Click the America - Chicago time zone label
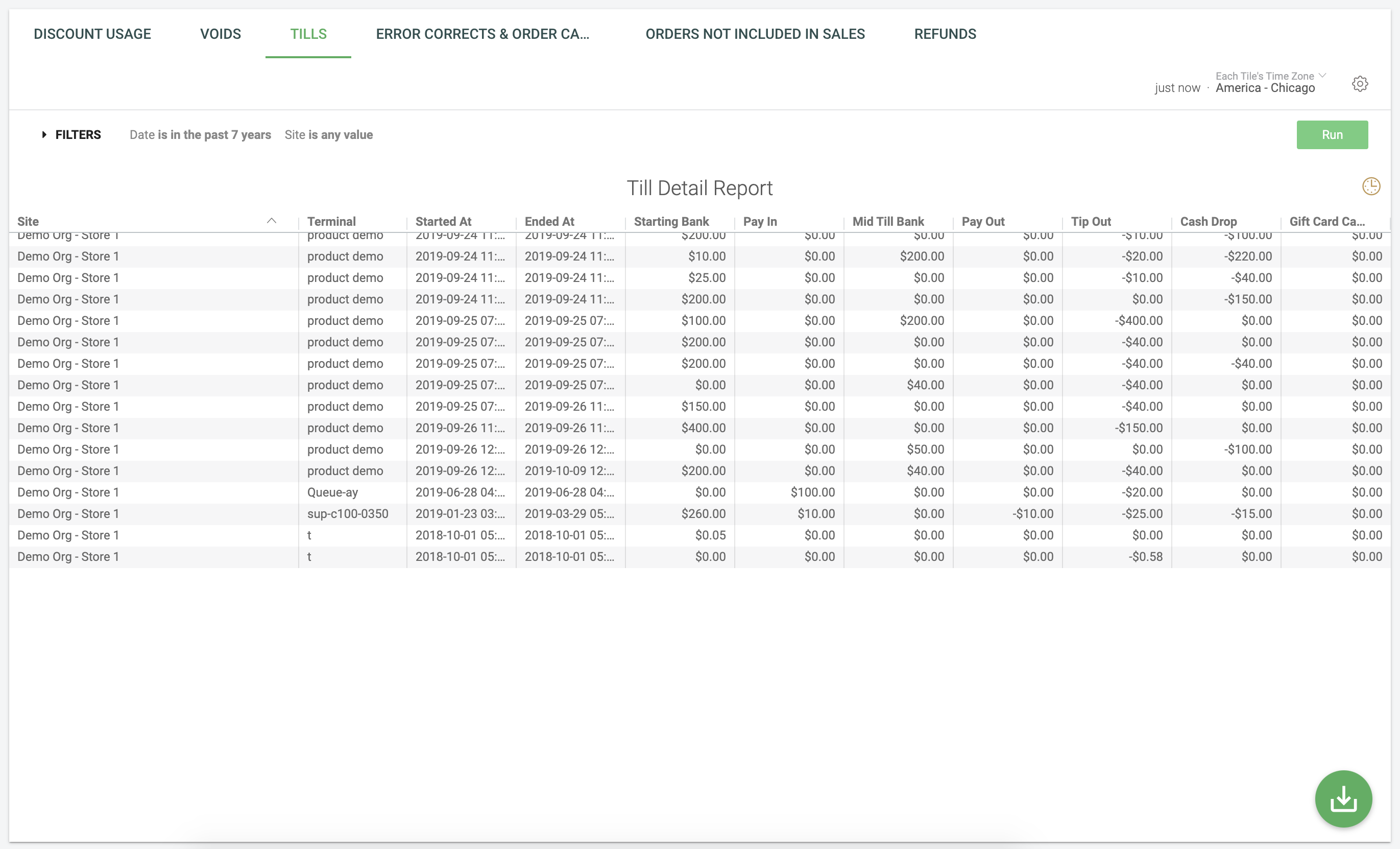 1265,88
